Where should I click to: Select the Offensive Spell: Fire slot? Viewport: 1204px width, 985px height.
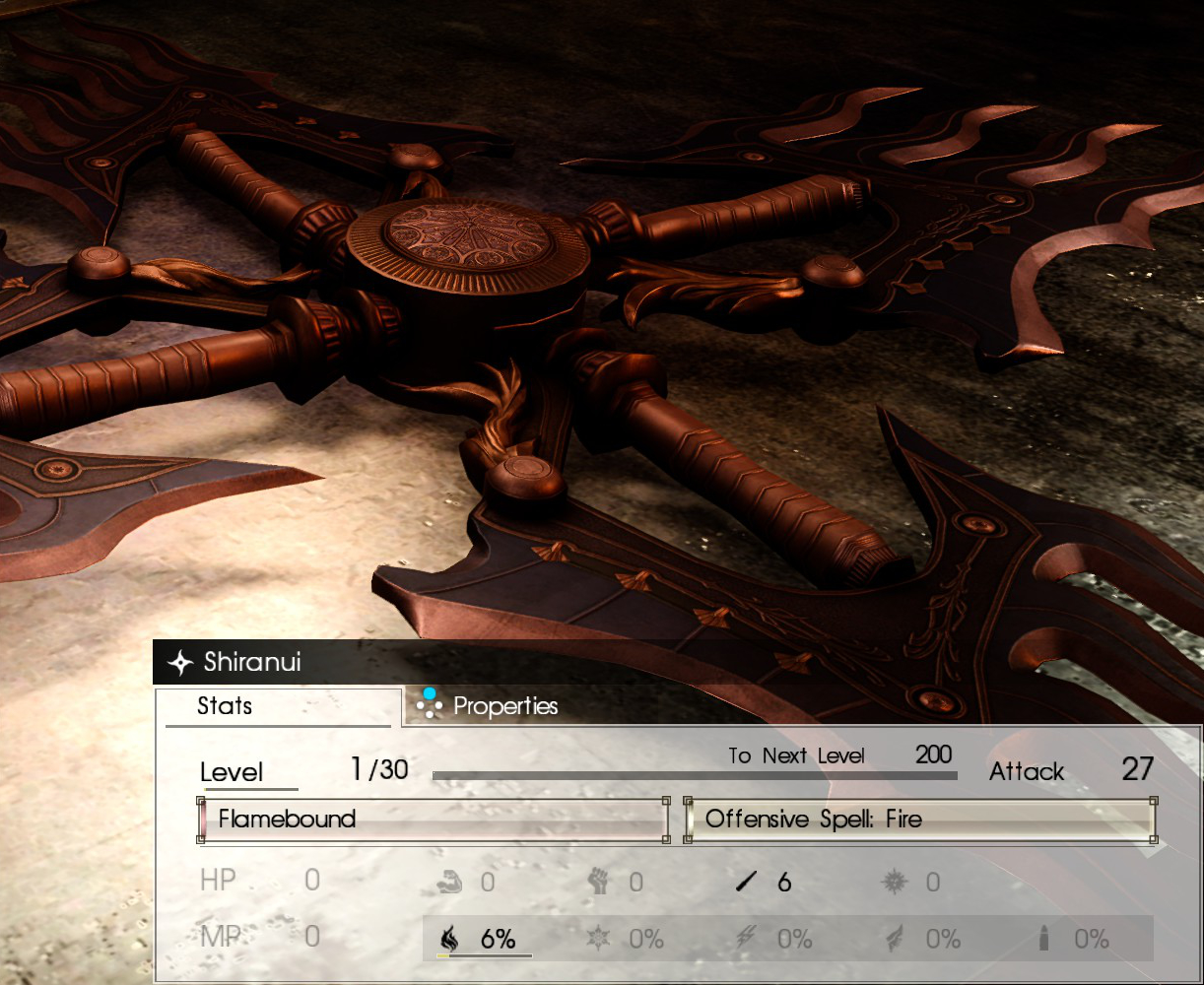pos(919,820)
